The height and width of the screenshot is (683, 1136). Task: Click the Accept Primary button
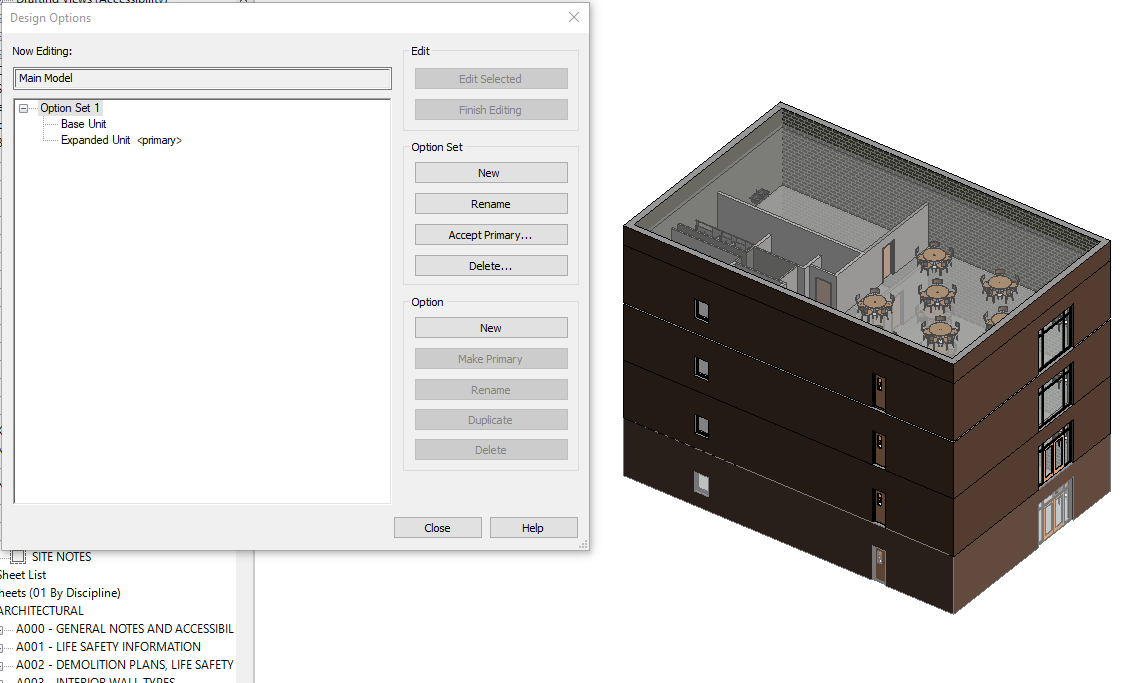pyautogui.click(x=490, y=234)
